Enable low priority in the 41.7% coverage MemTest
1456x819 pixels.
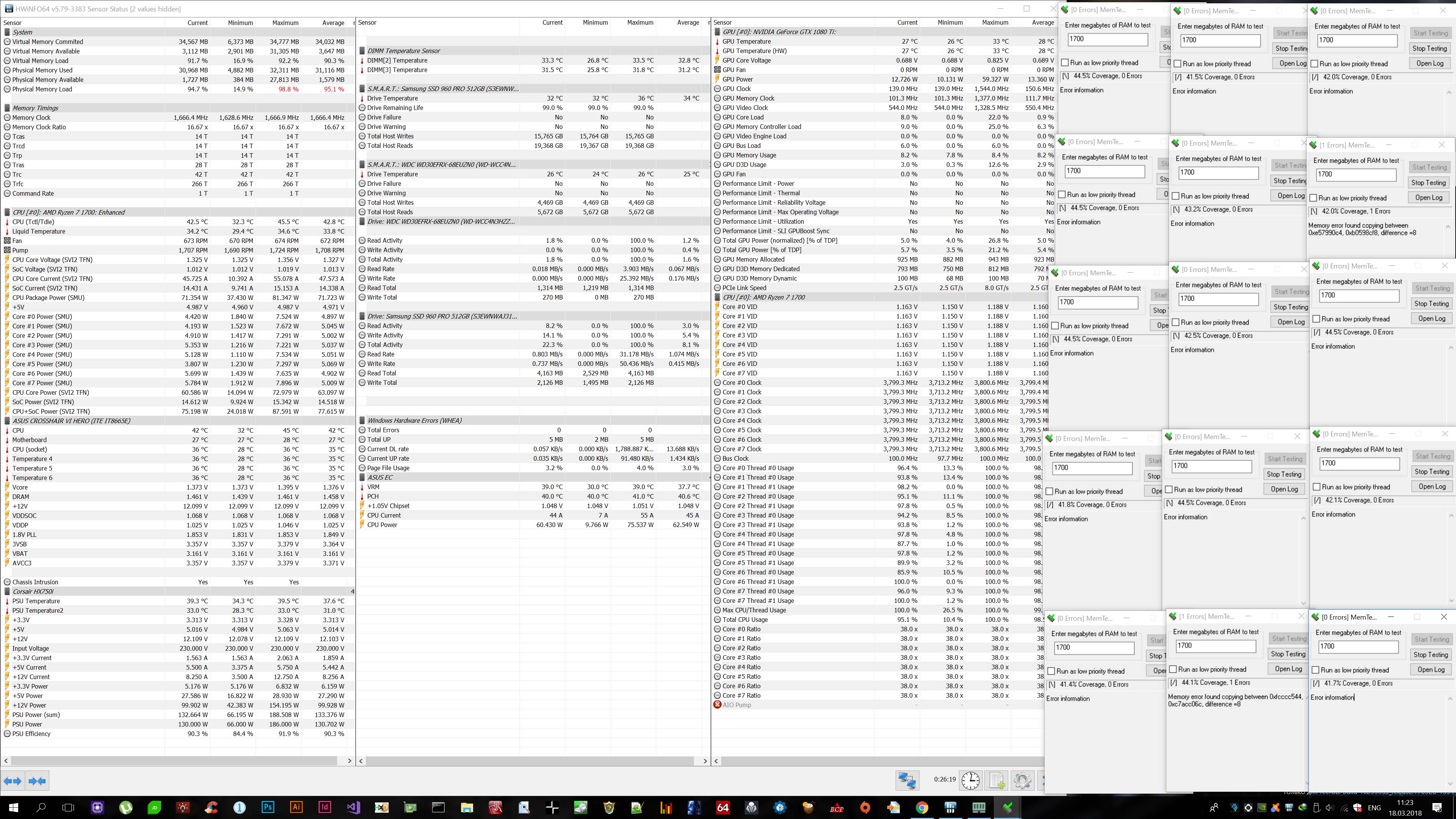coord(1315,670)
